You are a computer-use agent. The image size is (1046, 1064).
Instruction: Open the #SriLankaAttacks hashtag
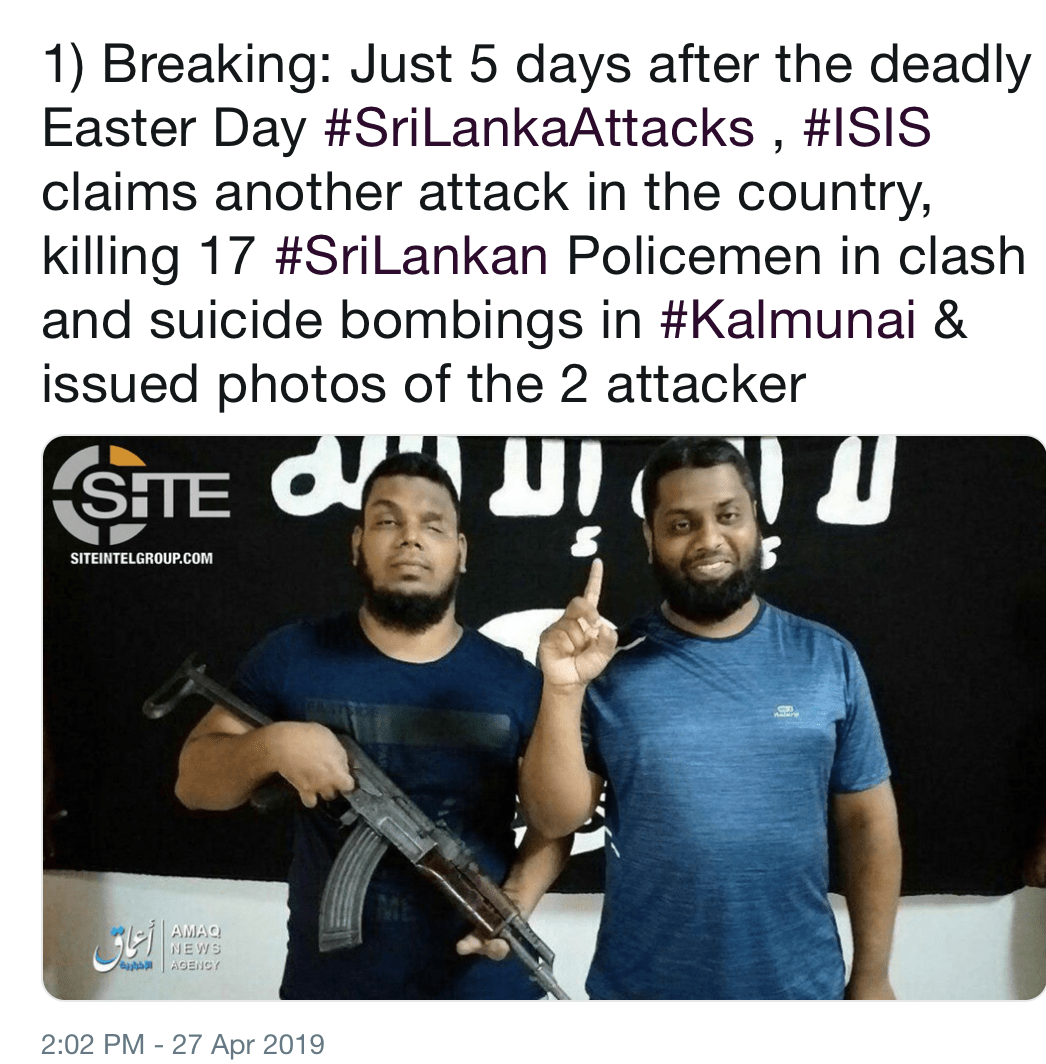[539, 128]
